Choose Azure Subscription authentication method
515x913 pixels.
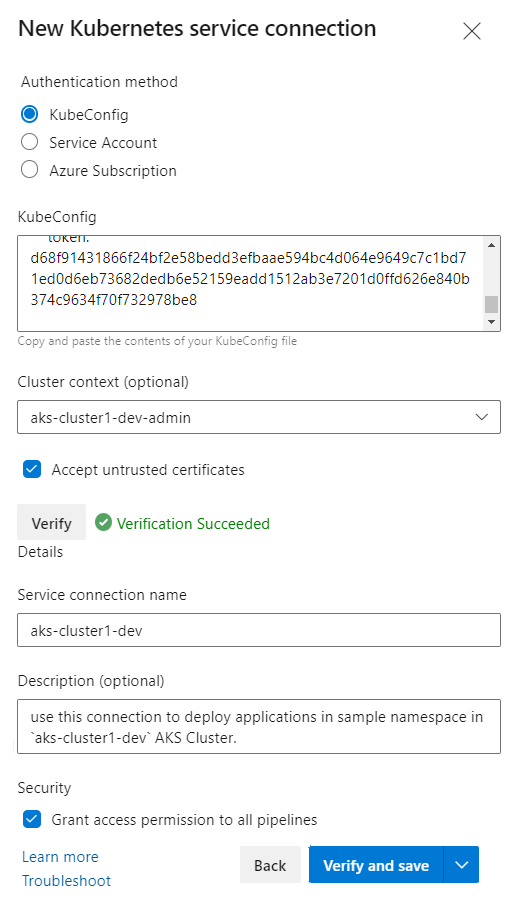point(29,170)
